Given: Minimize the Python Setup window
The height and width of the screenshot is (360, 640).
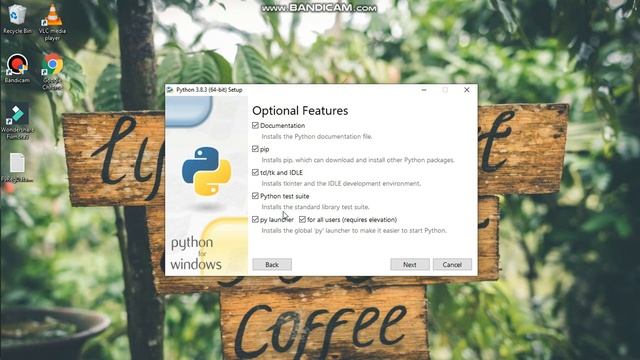Looking at the screenshot, I should click(x=424, y=90).
